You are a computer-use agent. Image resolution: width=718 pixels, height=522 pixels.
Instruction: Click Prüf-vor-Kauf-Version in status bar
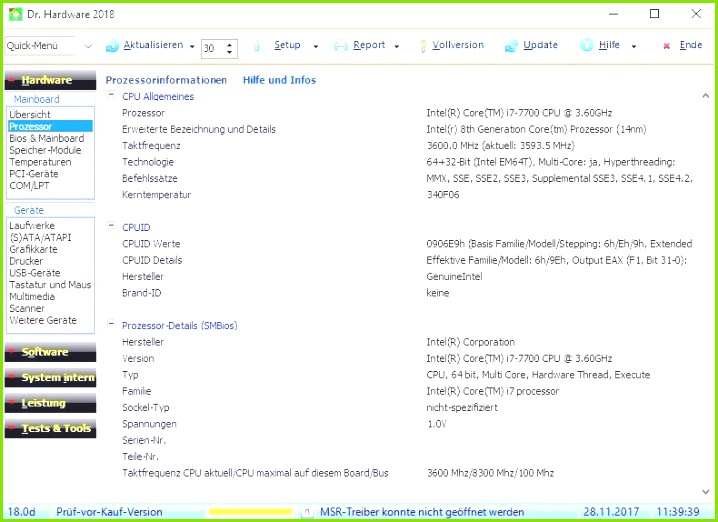(109, 512)
